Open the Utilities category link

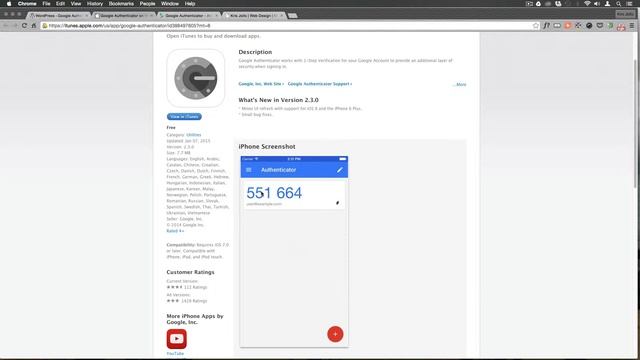point(193,135)
